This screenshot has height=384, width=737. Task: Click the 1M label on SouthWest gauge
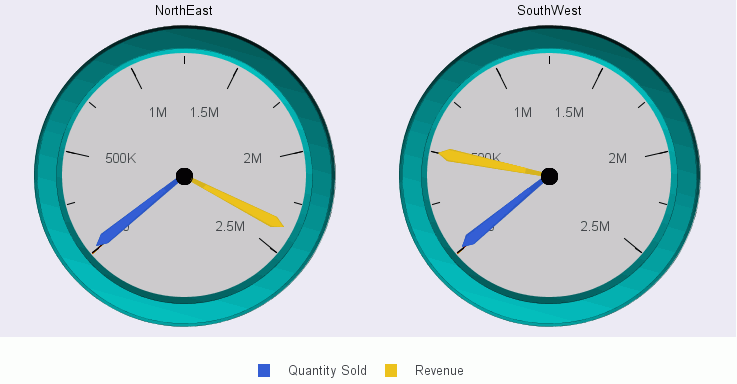click(523, 113)
